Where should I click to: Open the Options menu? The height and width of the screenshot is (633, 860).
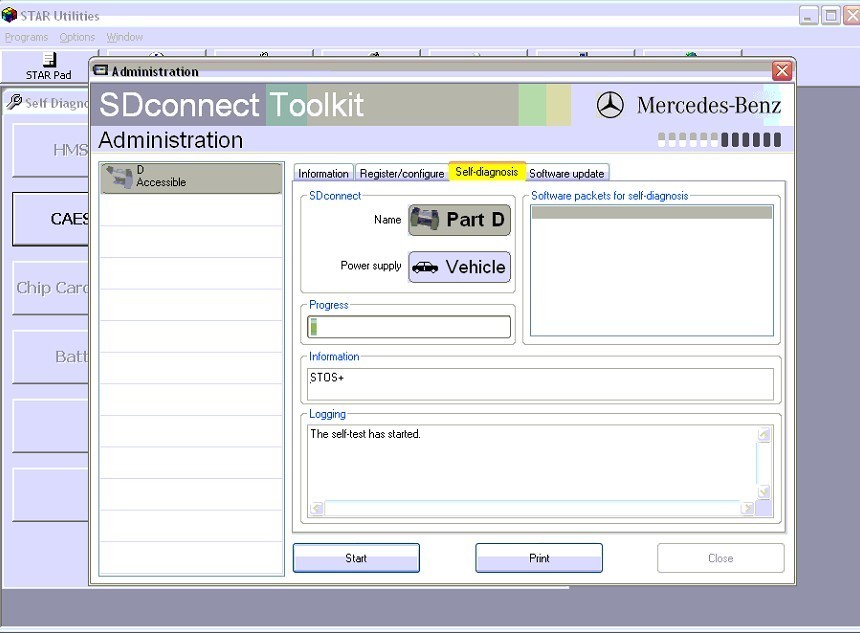pyautogui.click(x=77, y=37)
